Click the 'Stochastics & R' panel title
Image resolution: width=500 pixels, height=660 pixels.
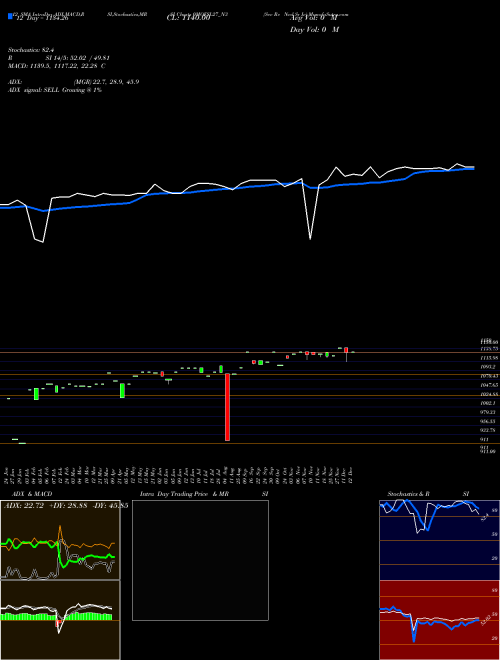[408, 494]
